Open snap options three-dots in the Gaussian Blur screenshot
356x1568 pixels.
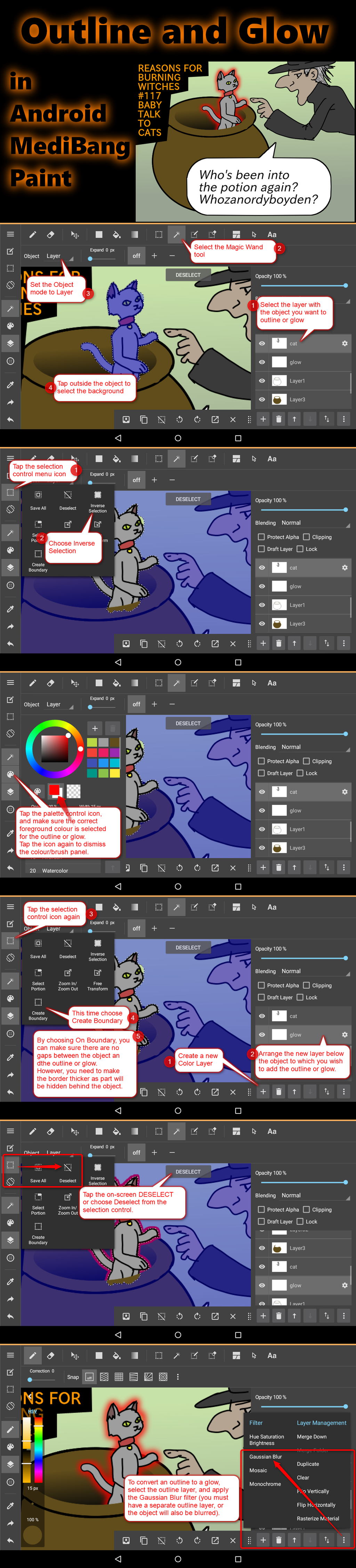coord(178,1377)
